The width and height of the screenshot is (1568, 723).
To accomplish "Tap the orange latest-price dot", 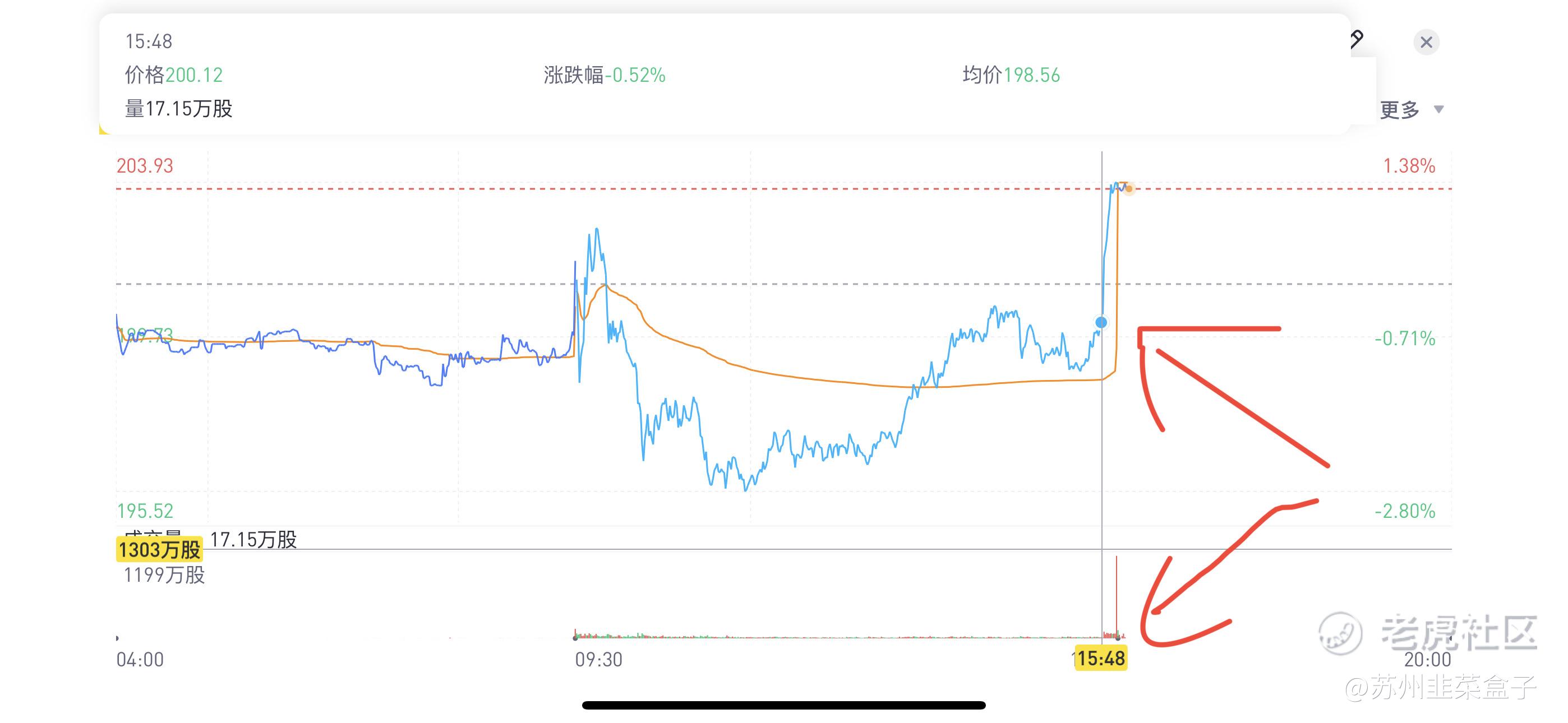I will (1129, 189).
